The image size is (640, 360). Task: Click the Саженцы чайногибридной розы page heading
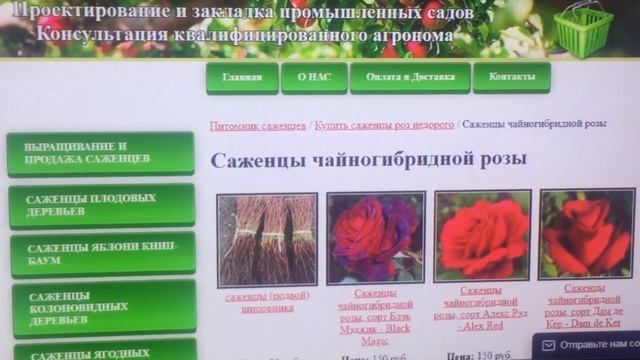[369, 160]
